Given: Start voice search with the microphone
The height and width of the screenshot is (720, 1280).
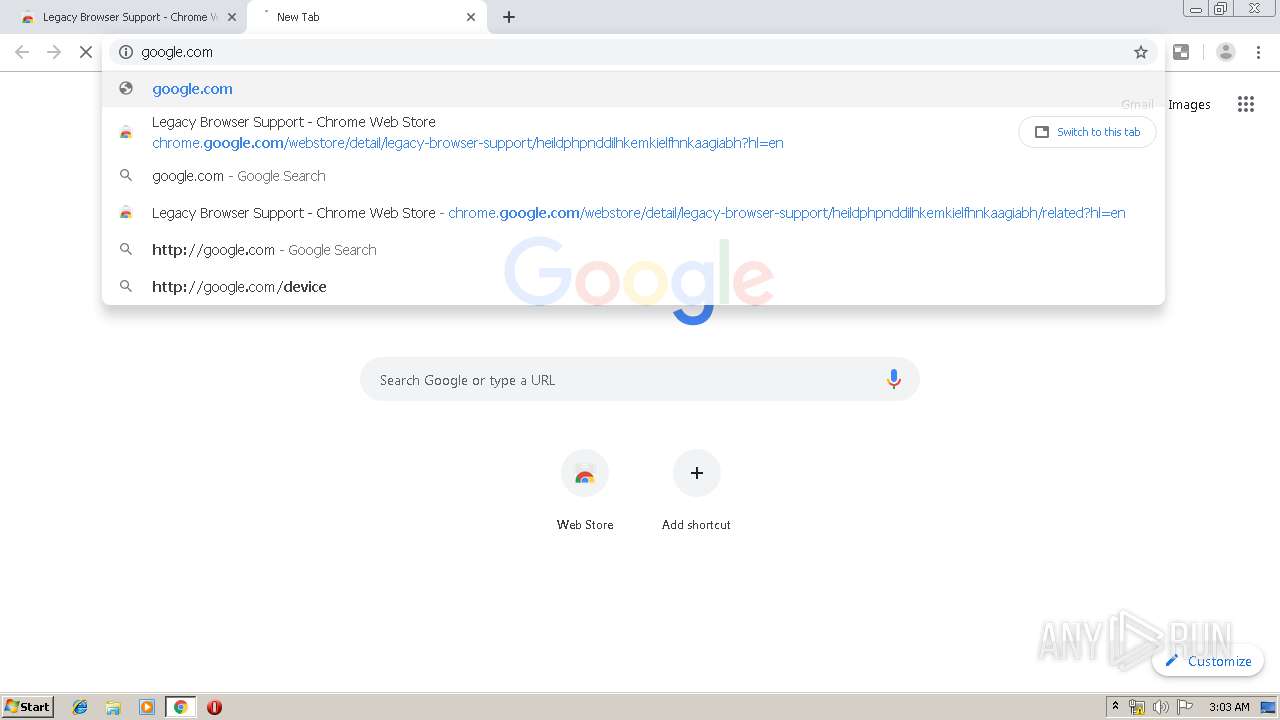Looking at the screenshot, I should [x=893, y=380].
